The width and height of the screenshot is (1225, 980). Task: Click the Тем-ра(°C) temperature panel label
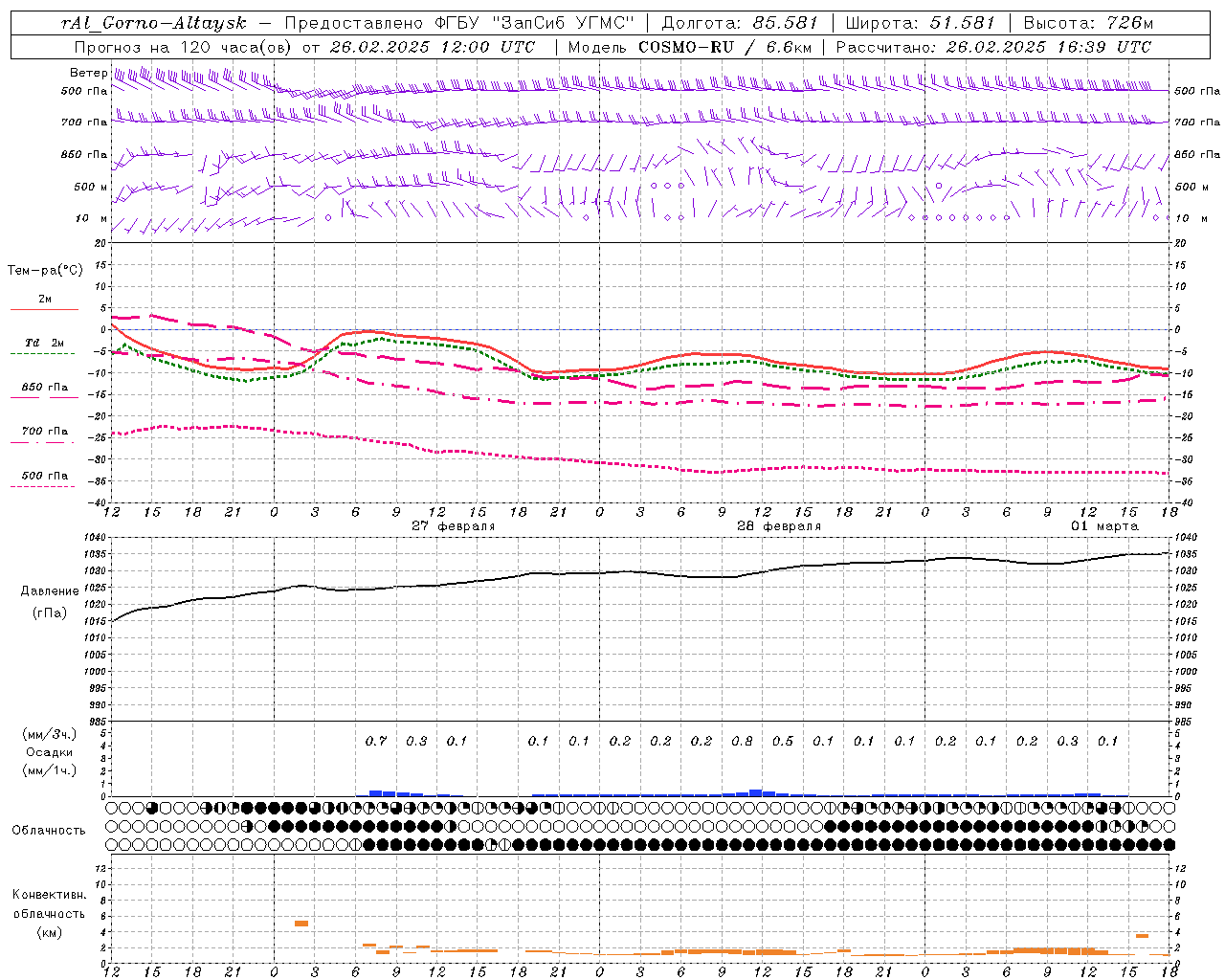pyautogui.click(x=46, y=271)
